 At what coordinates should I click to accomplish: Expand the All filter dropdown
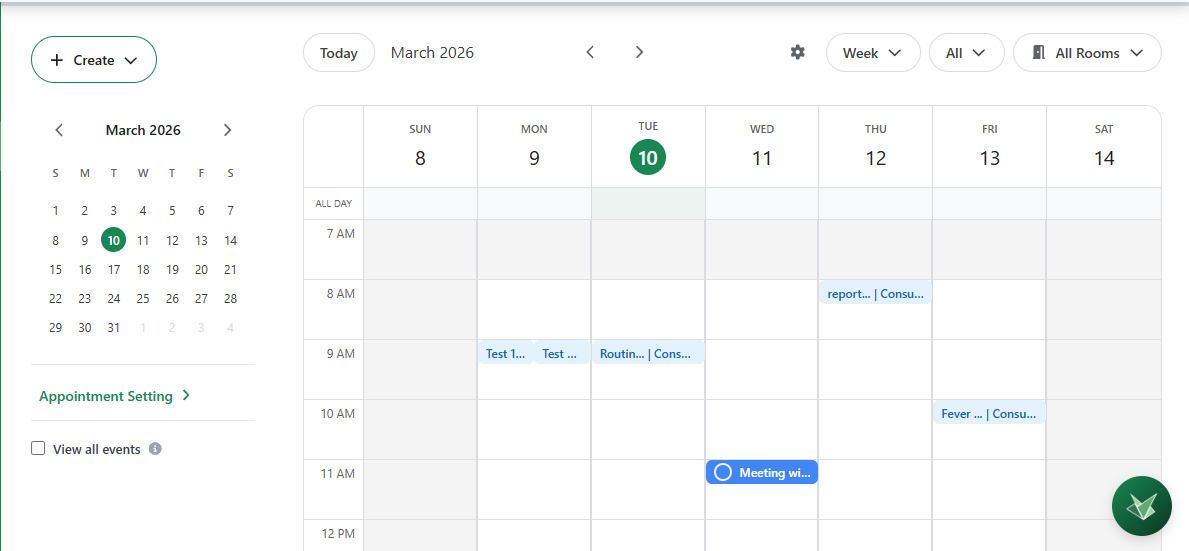coord(966,53)
